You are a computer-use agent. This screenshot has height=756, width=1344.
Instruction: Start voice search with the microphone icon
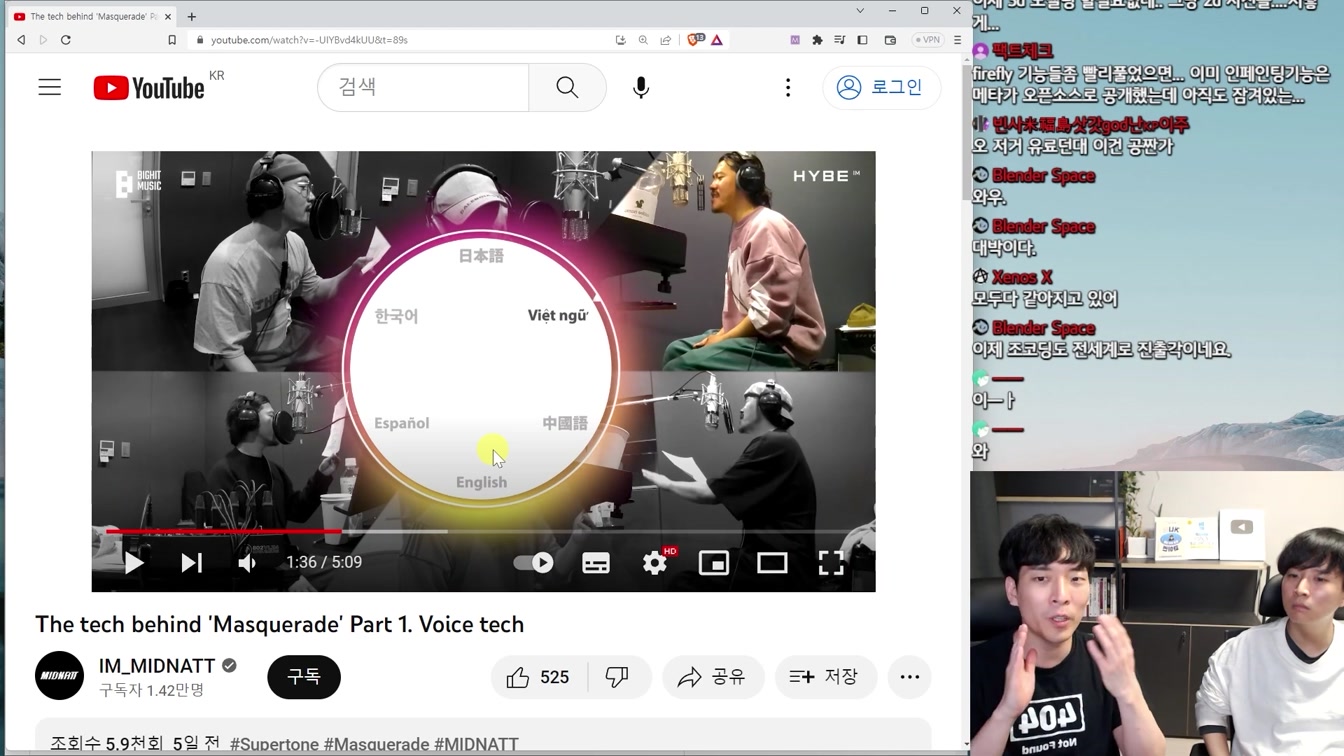click(x=641, y=87)
